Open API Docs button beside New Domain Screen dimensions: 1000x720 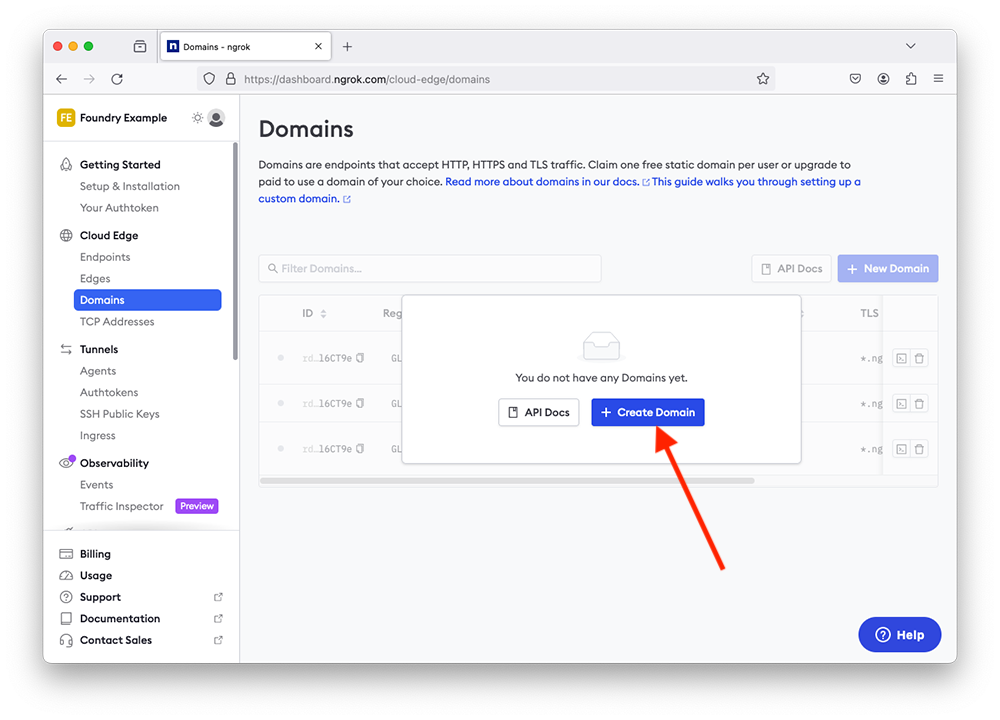791,268
